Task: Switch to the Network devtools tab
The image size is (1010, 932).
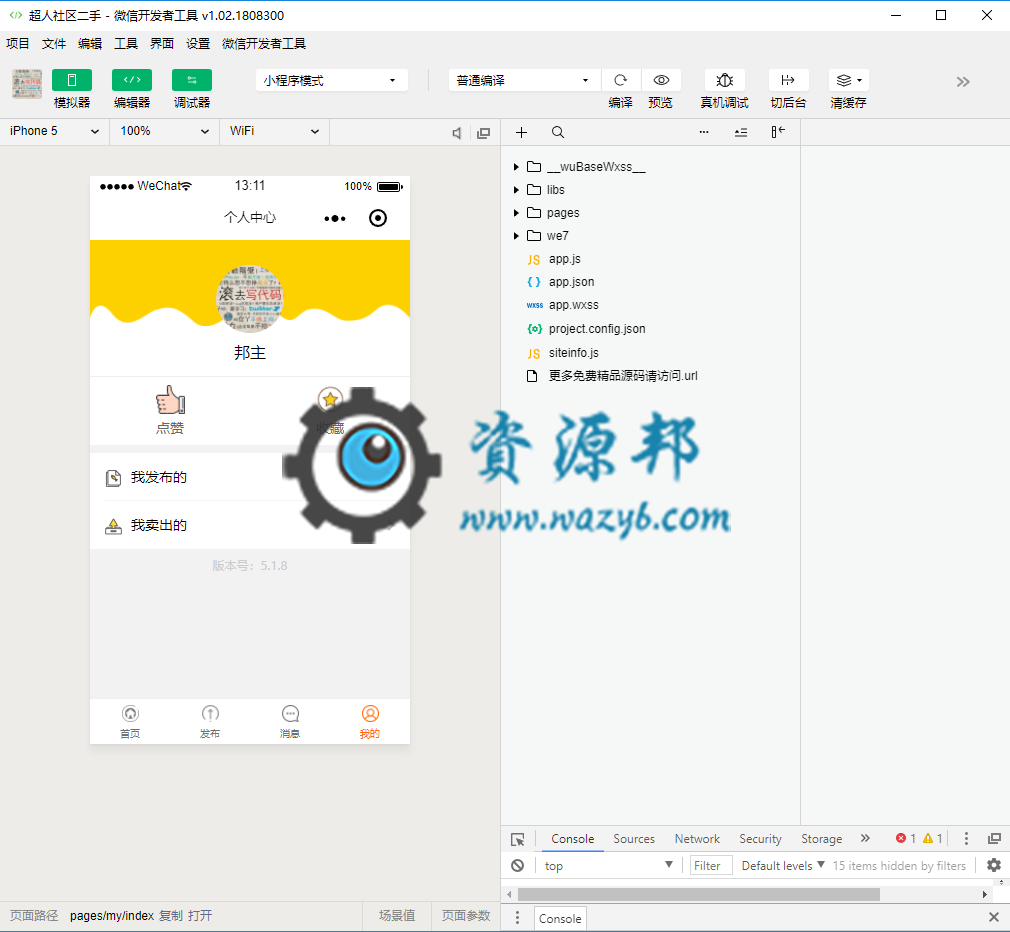Action: (697, 839)
